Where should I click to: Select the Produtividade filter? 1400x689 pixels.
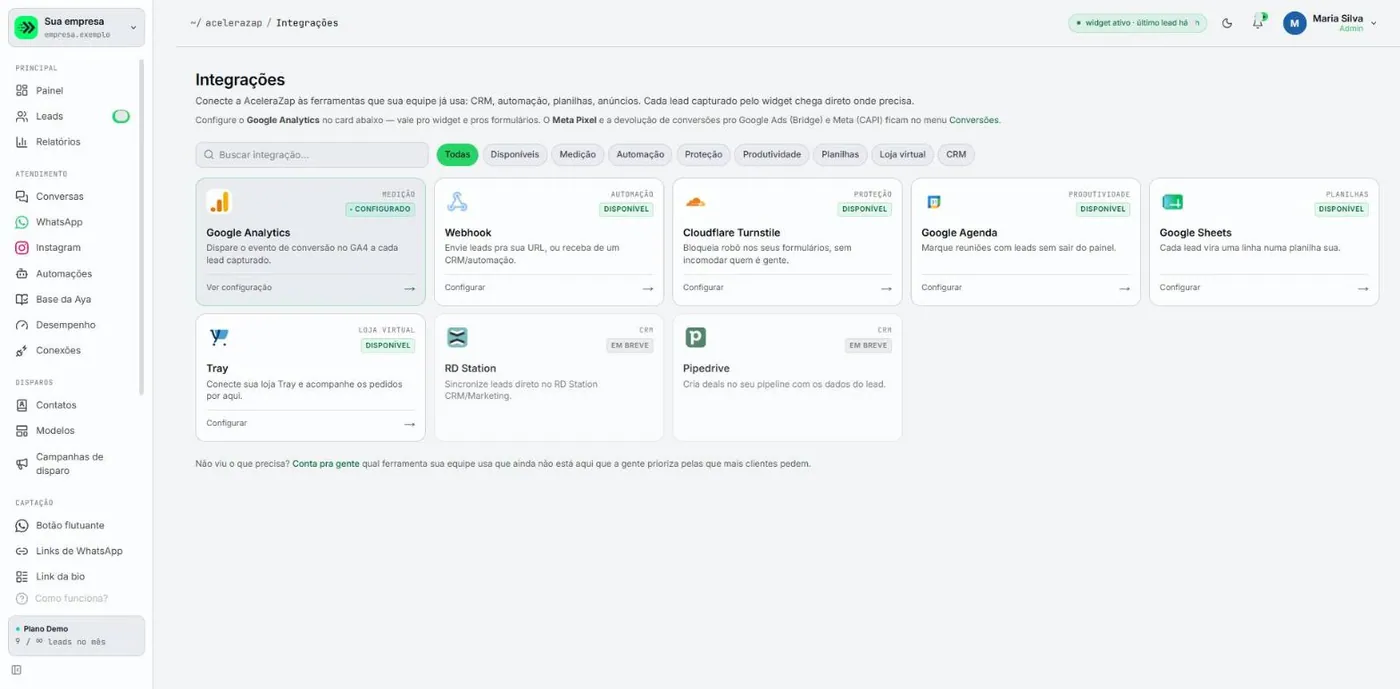(772, 155)
